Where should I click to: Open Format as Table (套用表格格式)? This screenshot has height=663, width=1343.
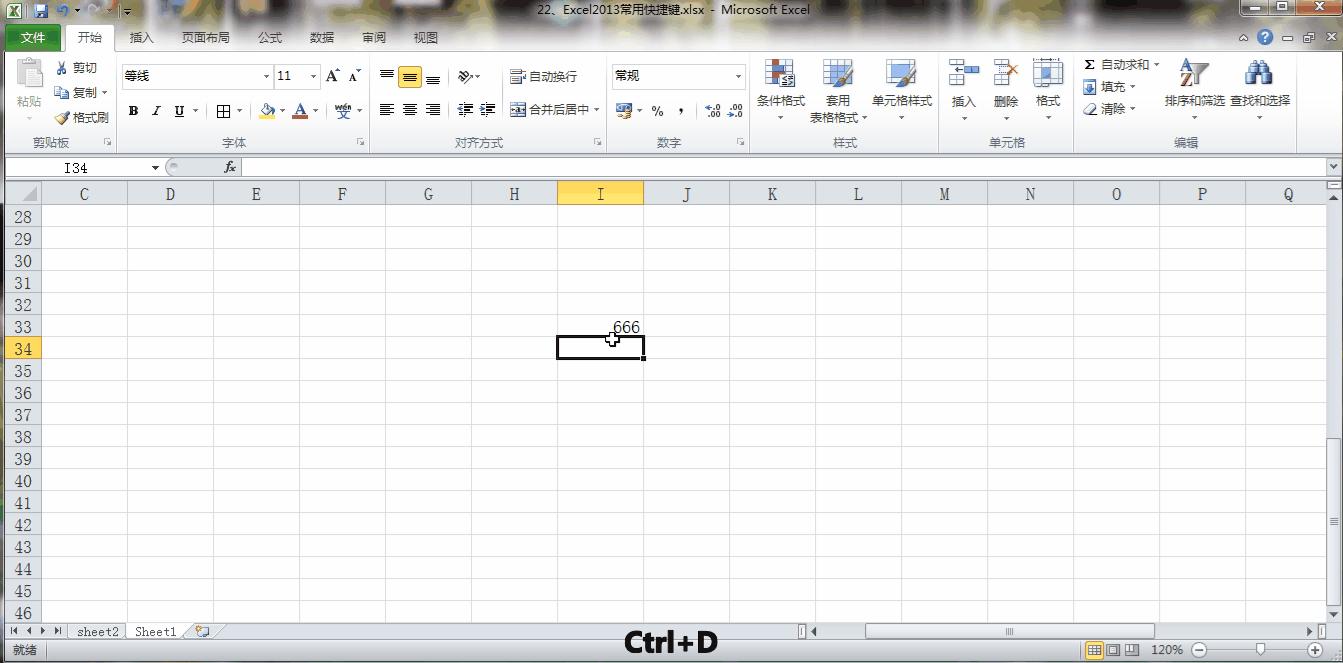tap(838, 89)
